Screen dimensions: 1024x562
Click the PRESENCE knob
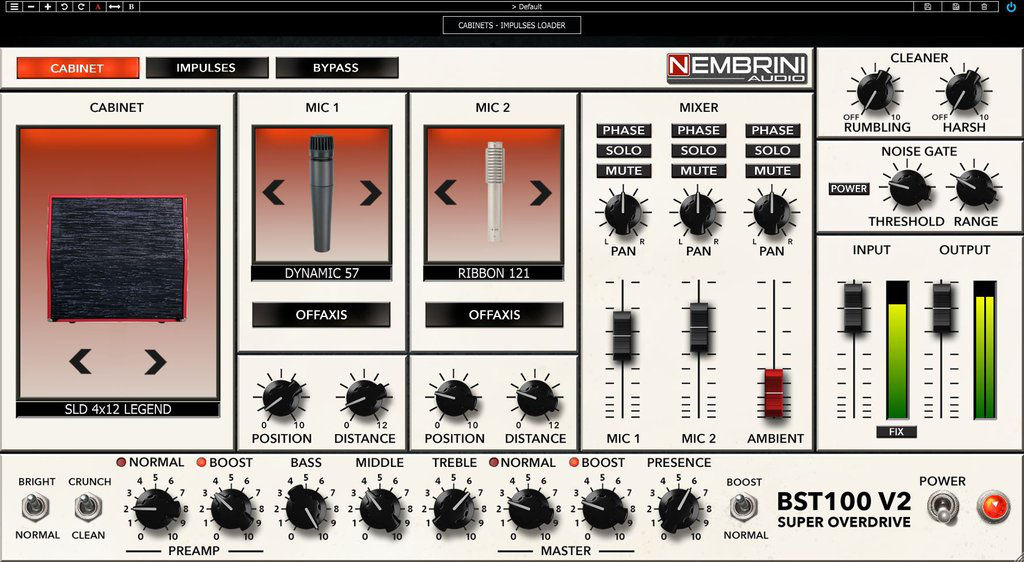[679, 508]
